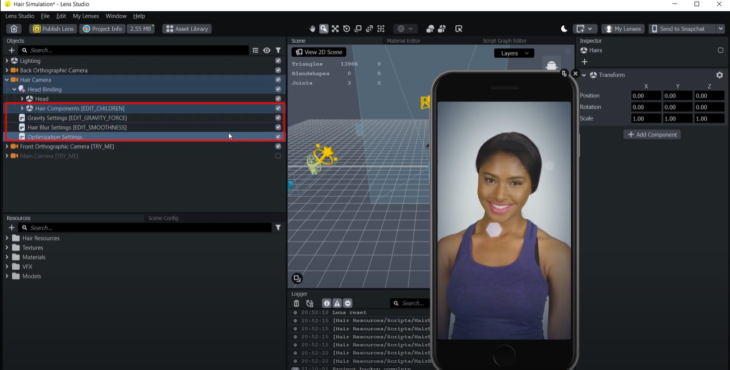
Task: Clear the Logger with trash icon
Action: coord(297,303)
